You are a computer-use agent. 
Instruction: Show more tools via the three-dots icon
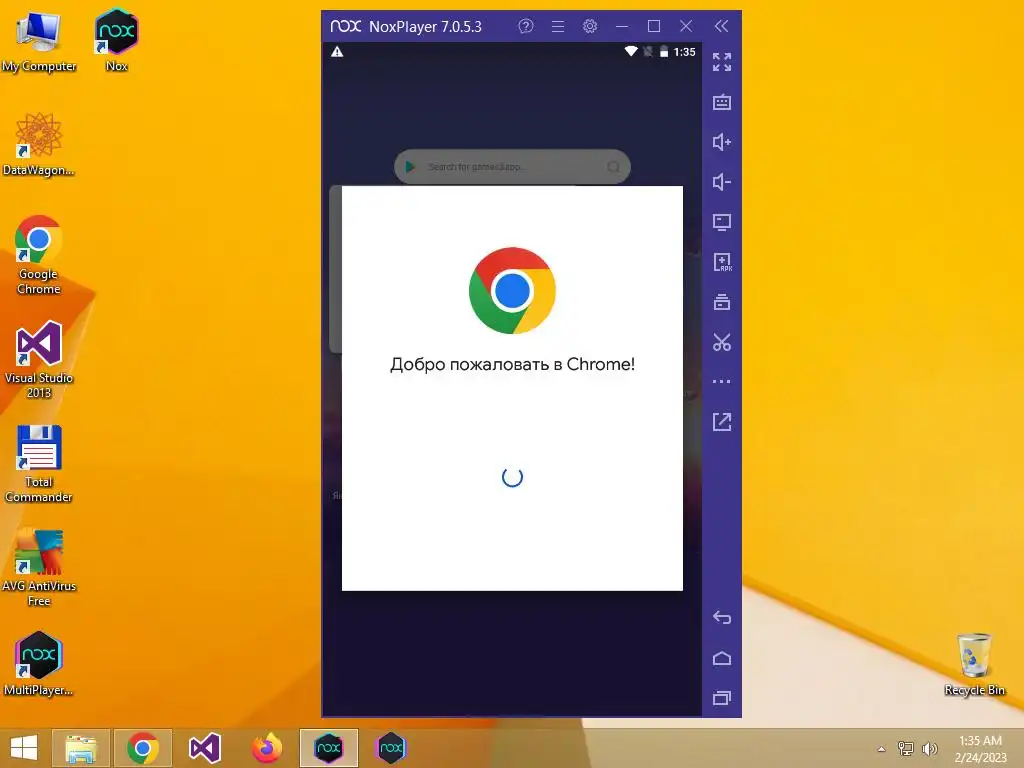click(x=722, y=381)
